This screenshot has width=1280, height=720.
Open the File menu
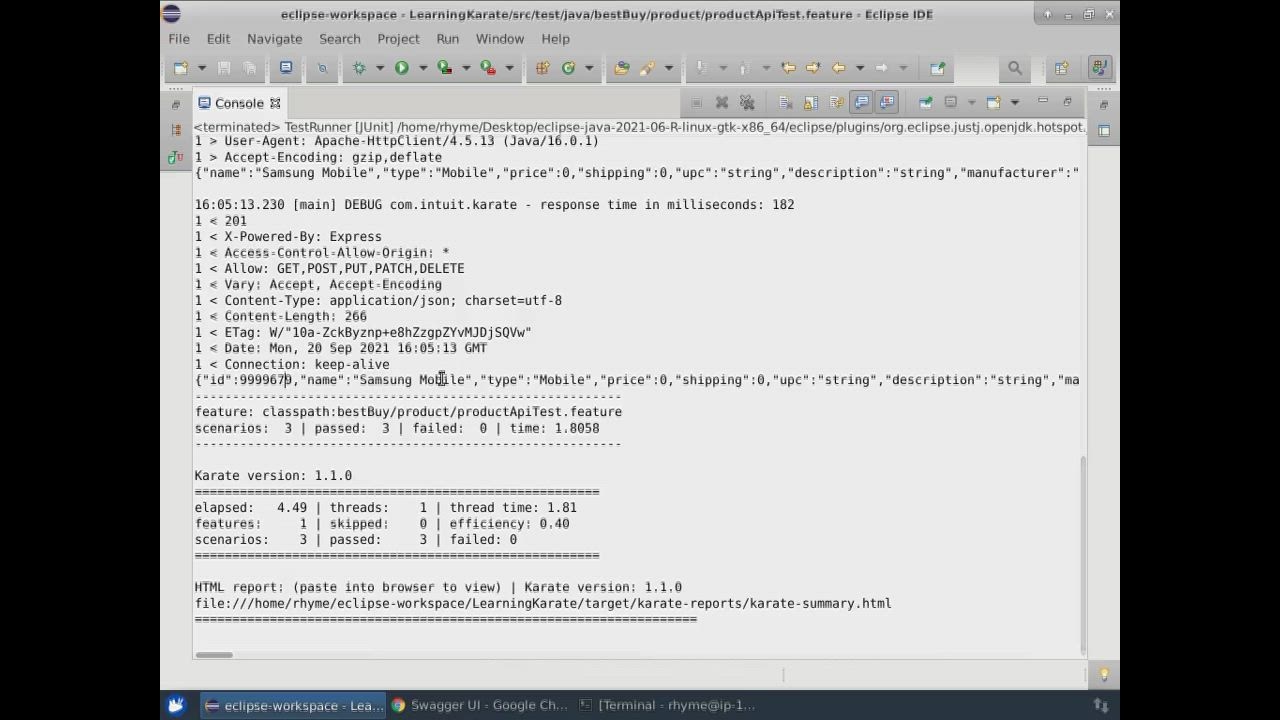(x=179, y=38)
